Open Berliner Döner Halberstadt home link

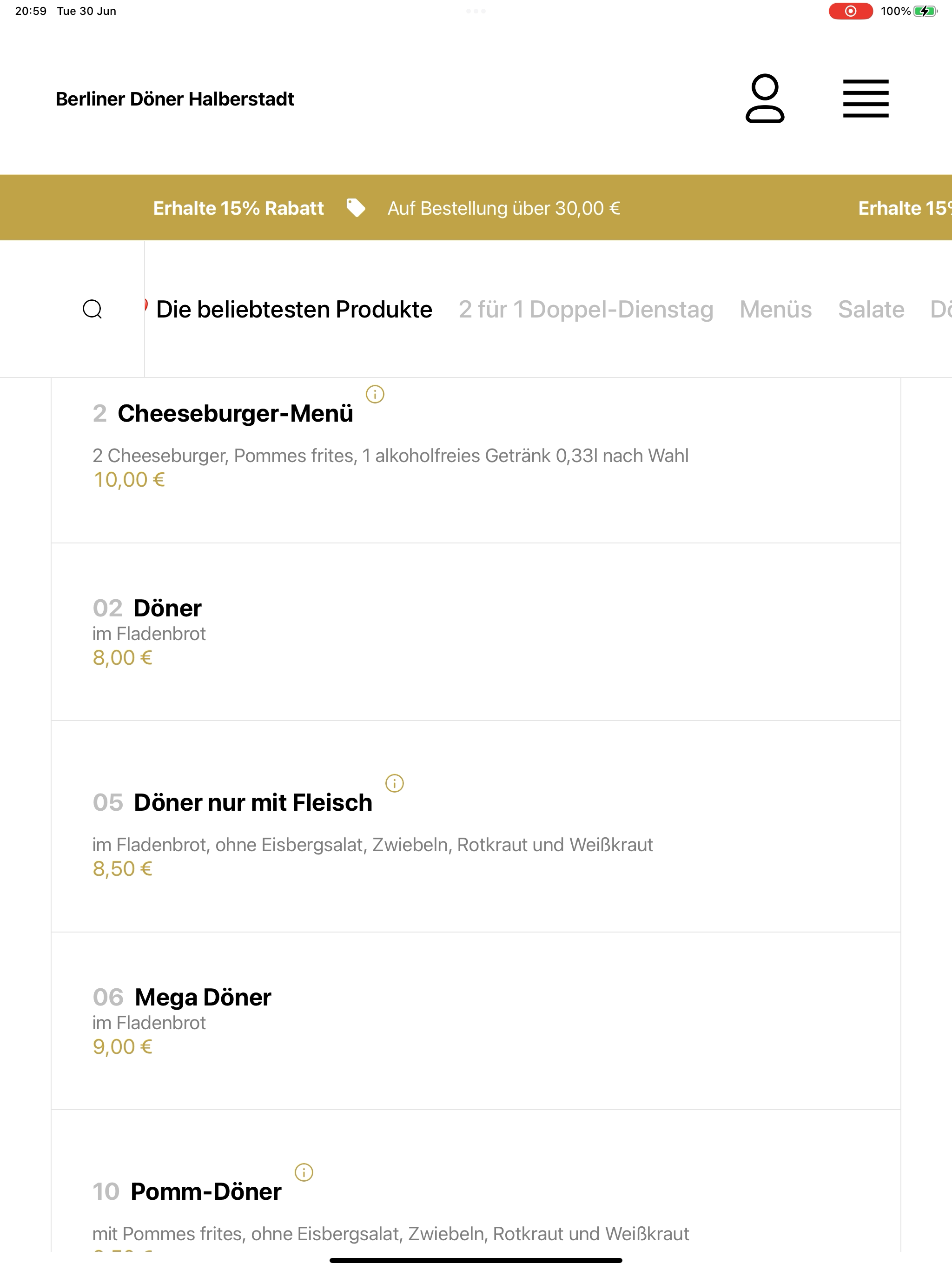[175, 99]
